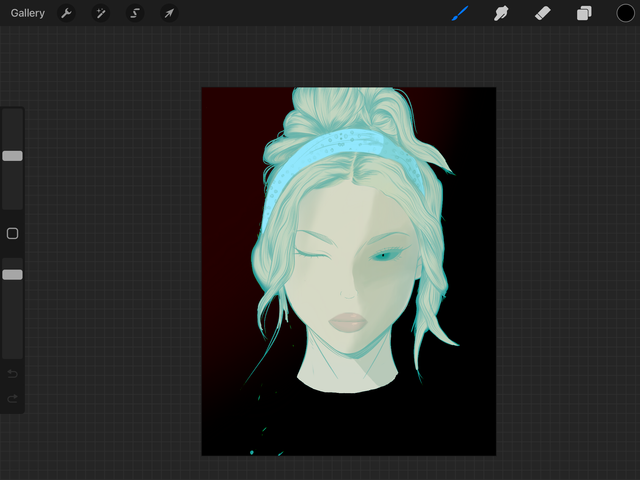Tap the lips on the portrait
The image size is (640, 480).
[349, 322]
